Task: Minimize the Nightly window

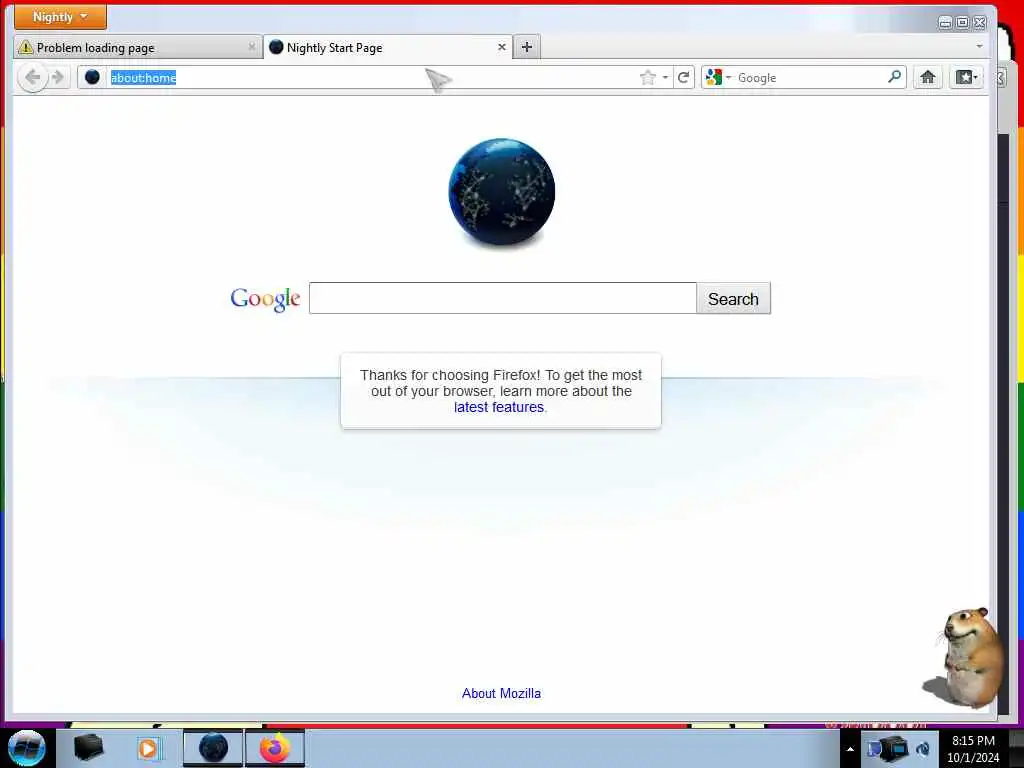Action: point(945,23)
